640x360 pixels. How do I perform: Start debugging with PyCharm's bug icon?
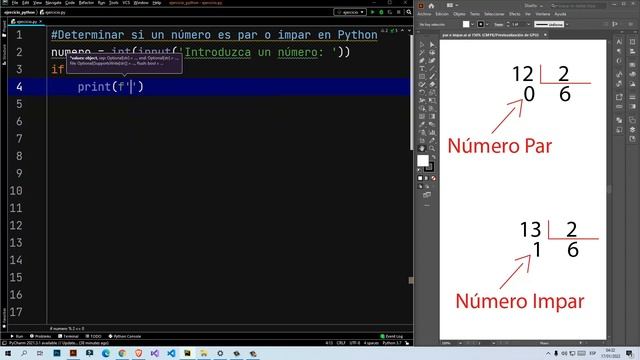381,12
